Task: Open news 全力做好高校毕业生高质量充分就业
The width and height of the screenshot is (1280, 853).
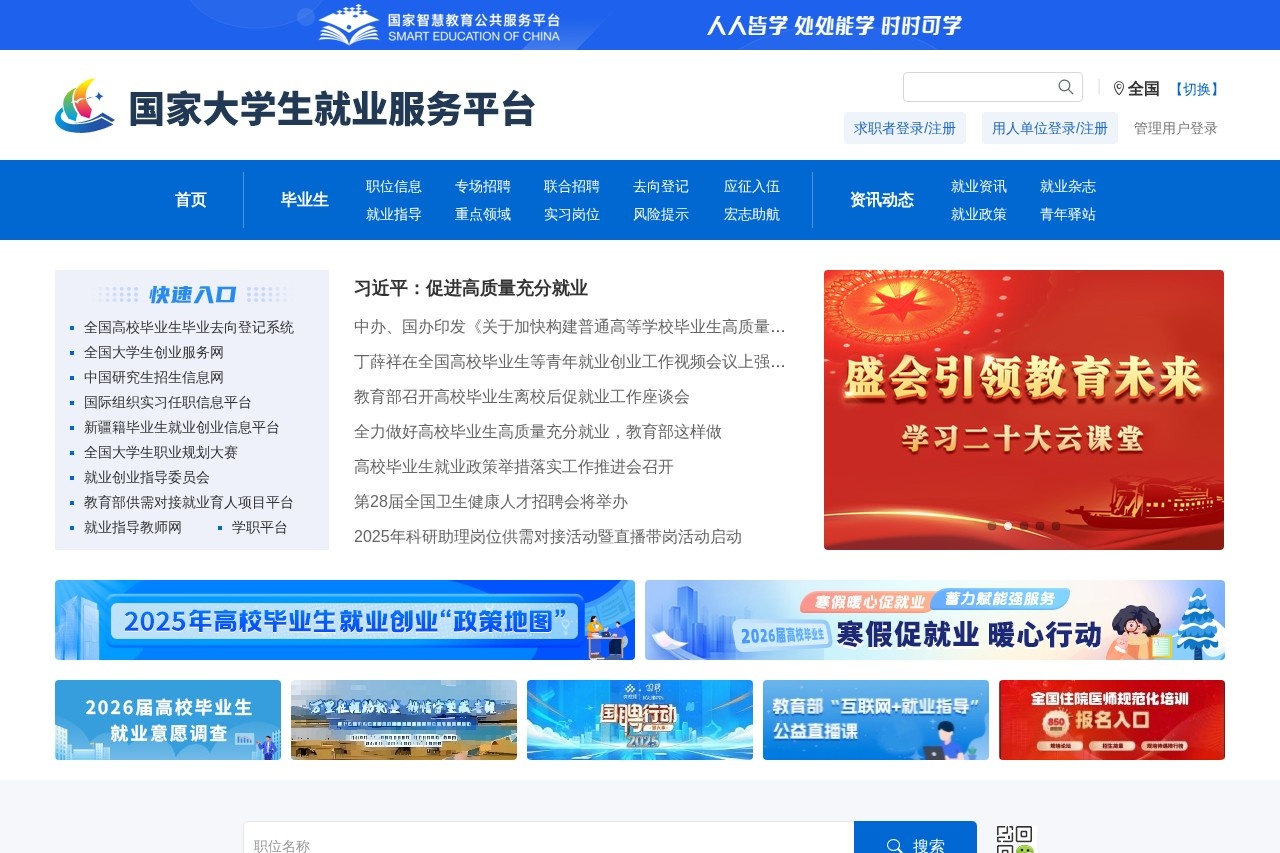Action: pyautogui.click(x=538, y=432)
